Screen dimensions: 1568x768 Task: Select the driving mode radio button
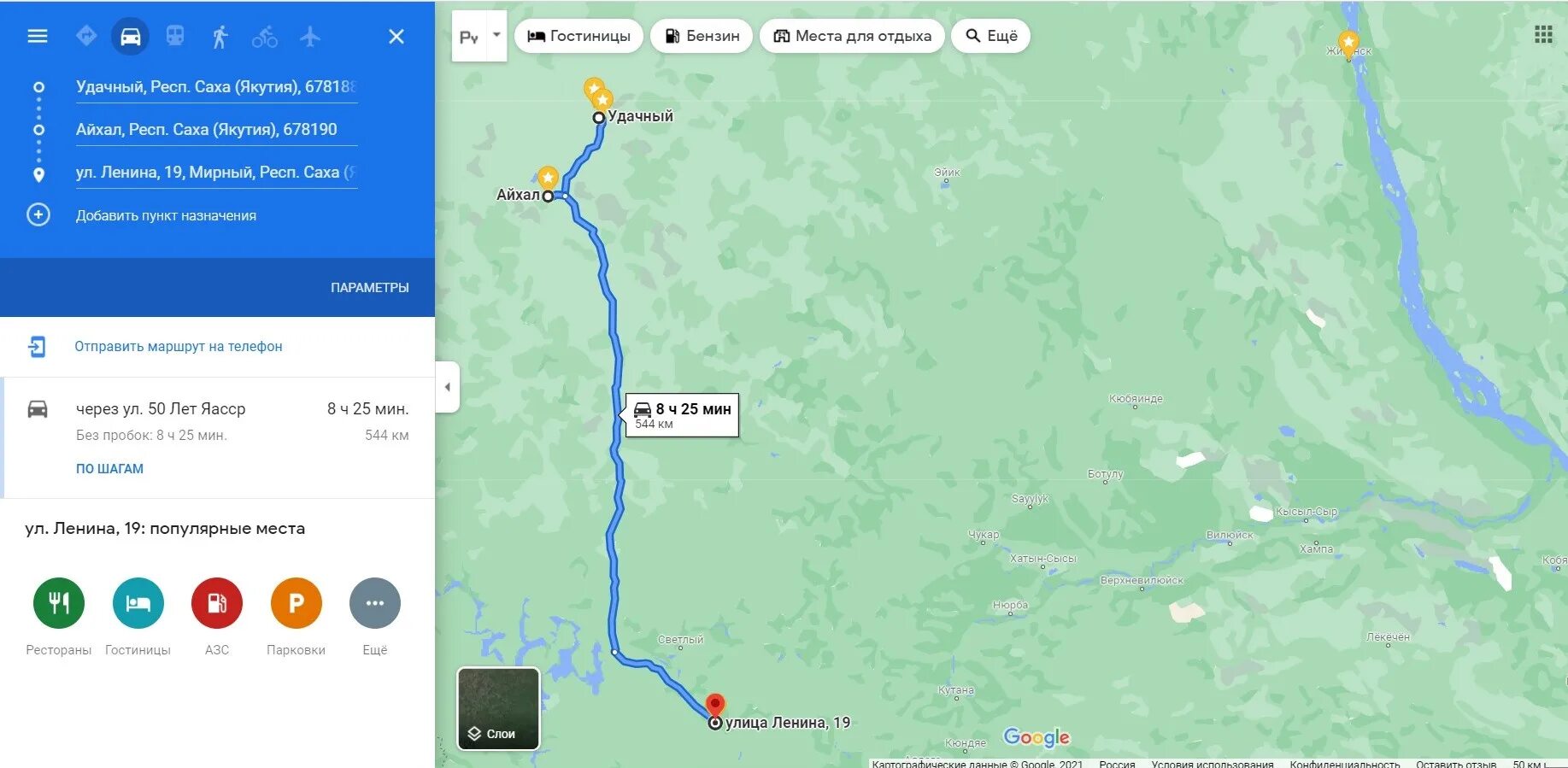click(x=130, y=37)
